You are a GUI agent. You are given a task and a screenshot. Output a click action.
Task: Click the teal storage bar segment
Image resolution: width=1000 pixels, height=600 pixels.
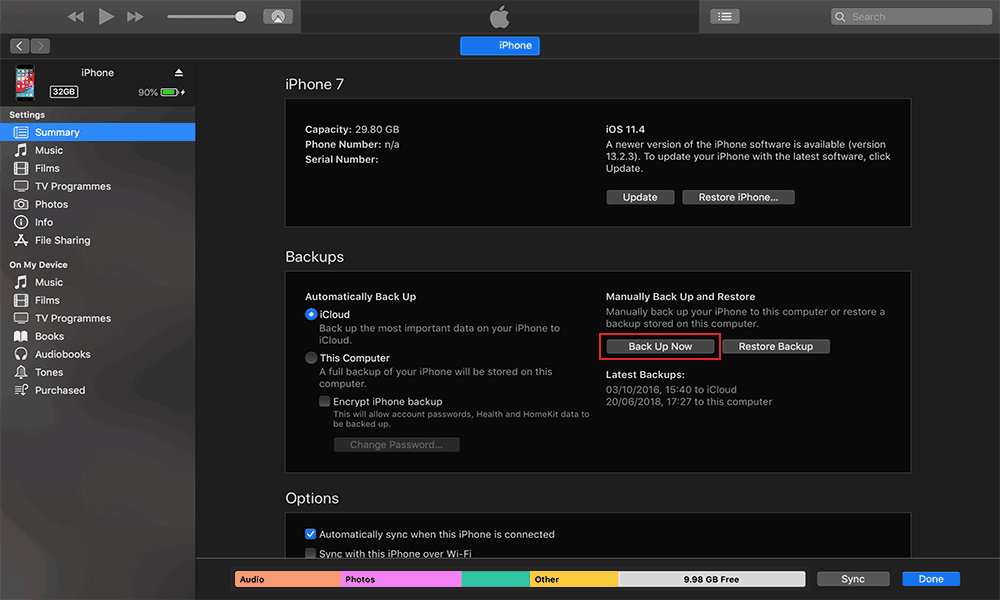(x=496, y=579)
